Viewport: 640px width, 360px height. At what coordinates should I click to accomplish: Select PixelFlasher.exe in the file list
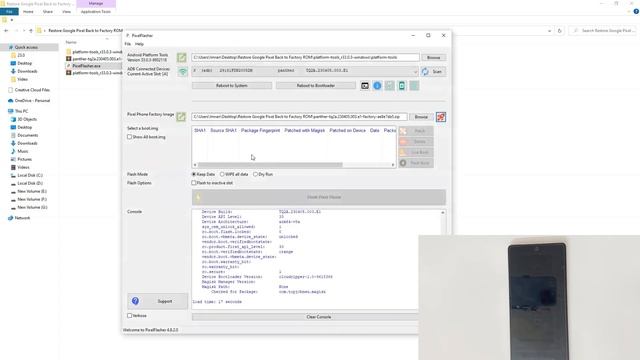86,66
